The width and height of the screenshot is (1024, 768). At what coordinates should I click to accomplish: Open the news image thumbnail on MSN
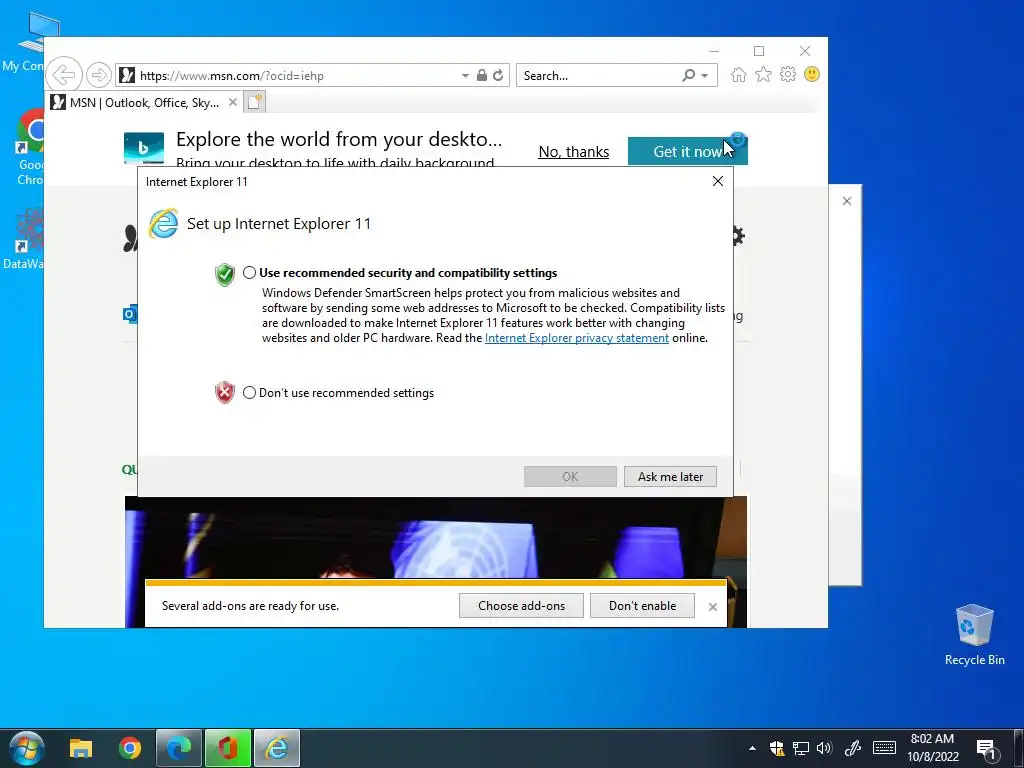(436, 537)
